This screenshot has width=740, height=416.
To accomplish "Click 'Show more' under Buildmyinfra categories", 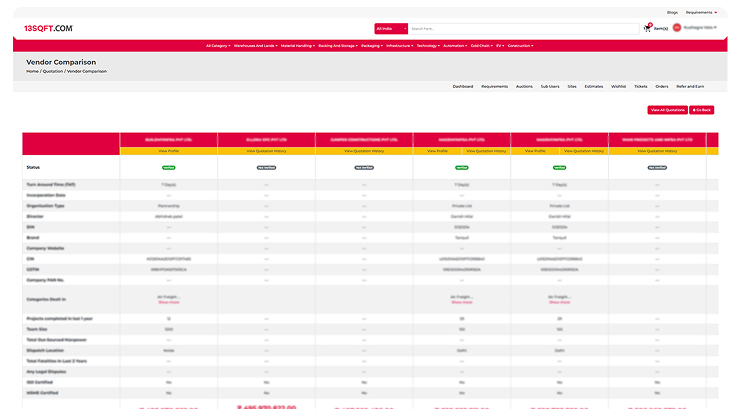I will click(168, 302).
